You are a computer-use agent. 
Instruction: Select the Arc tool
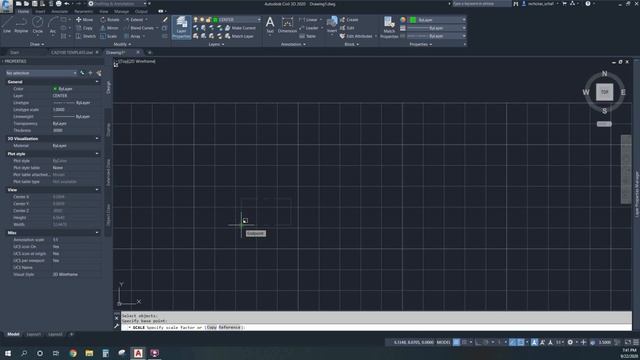53,24
